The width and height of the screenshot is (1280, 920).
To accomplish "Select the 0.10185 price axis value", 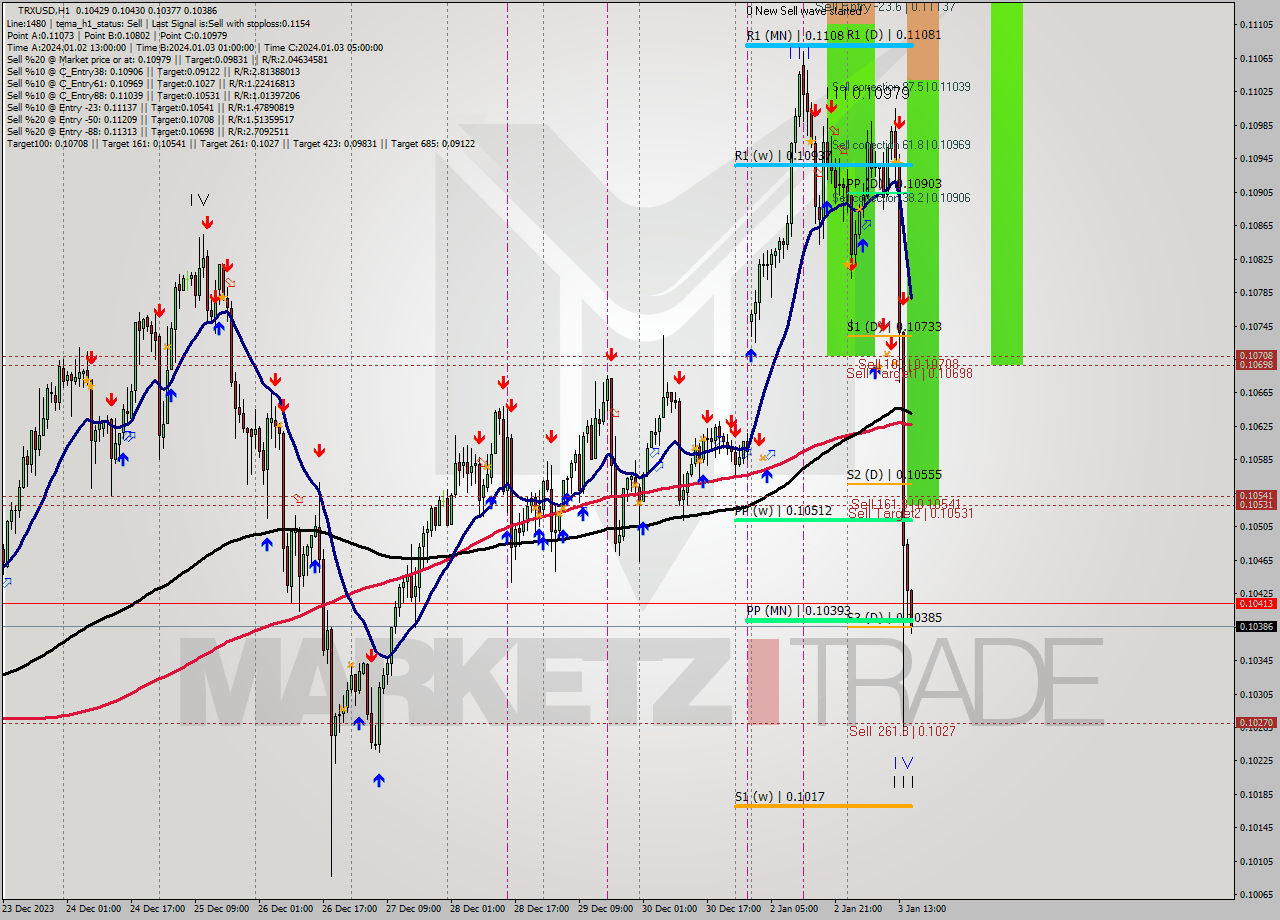I will point(1256,794).
